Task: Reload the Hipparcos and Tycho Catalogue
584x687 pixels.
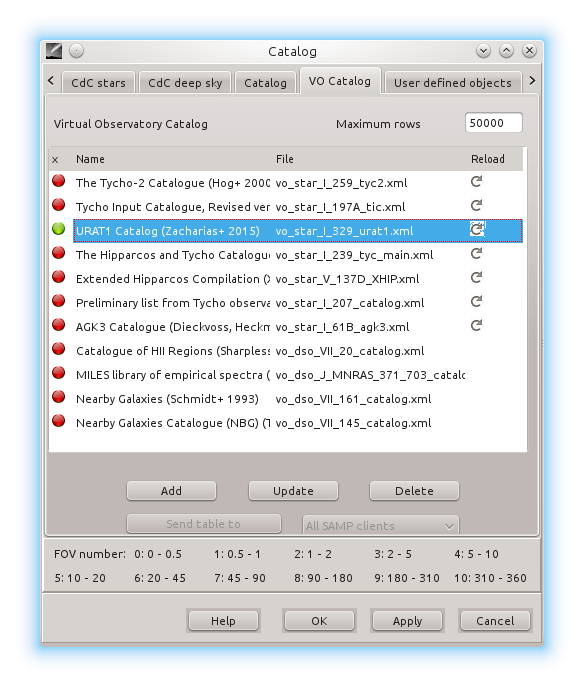Action: 476,254
